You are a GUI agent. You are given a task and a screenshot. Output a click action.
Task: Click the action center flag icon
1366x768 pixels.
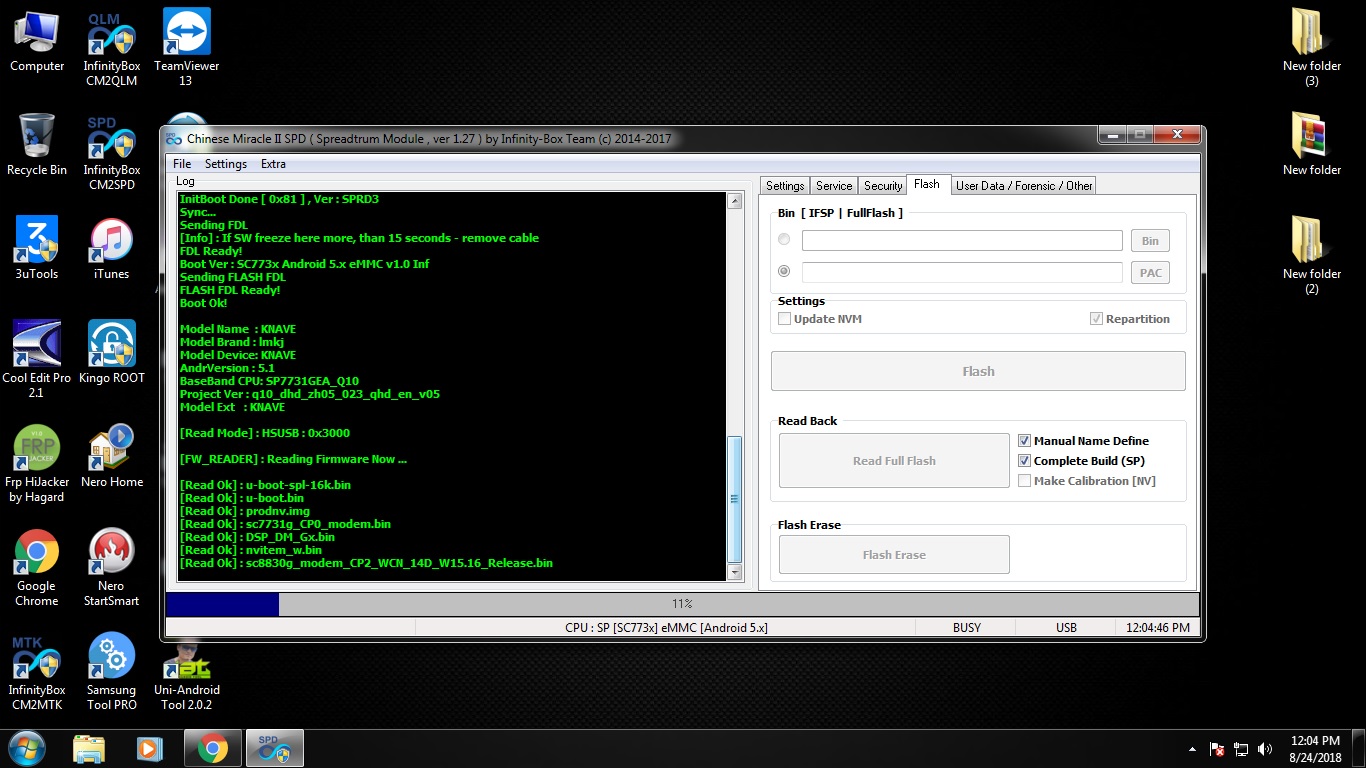1218,749
